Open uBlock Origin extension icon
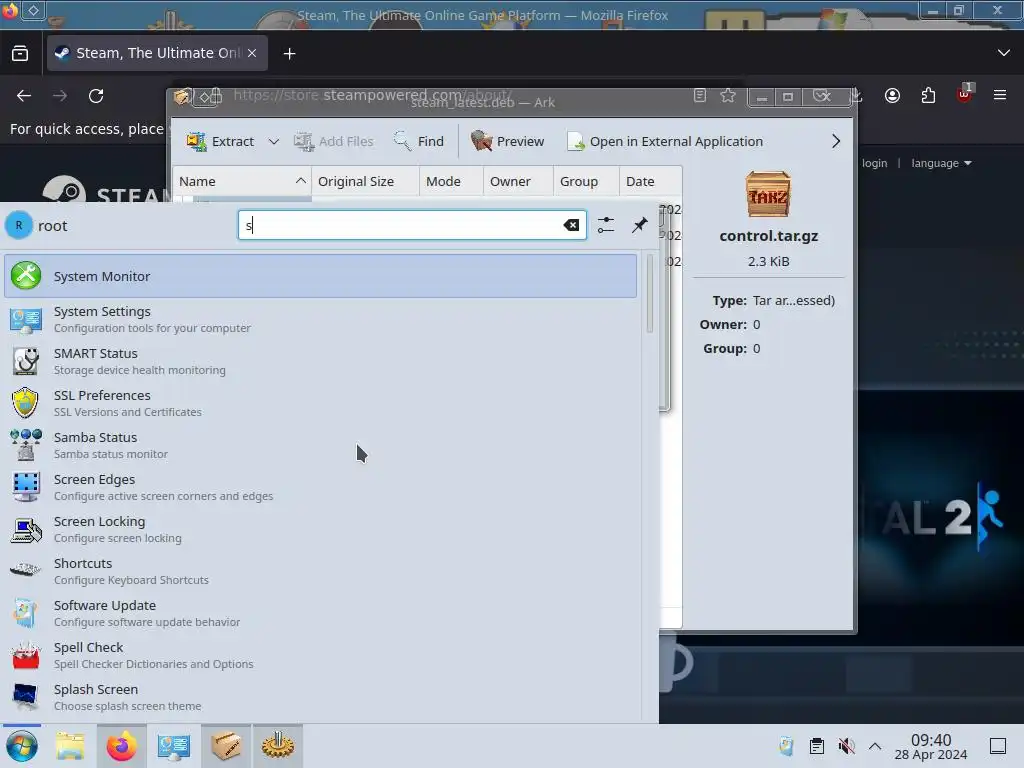The height and width of the screenshot is (768, 1024). tap(964, 95)
